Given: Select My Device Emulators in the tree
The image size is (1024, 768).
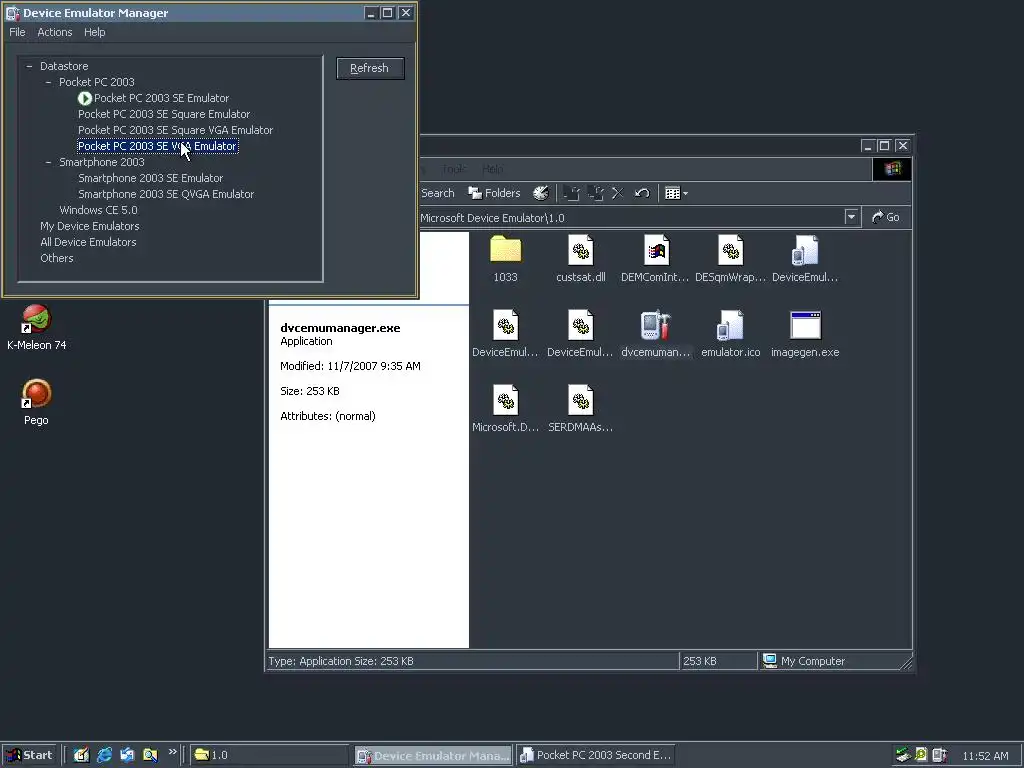Looking at the screenshot, I should 89,226.
